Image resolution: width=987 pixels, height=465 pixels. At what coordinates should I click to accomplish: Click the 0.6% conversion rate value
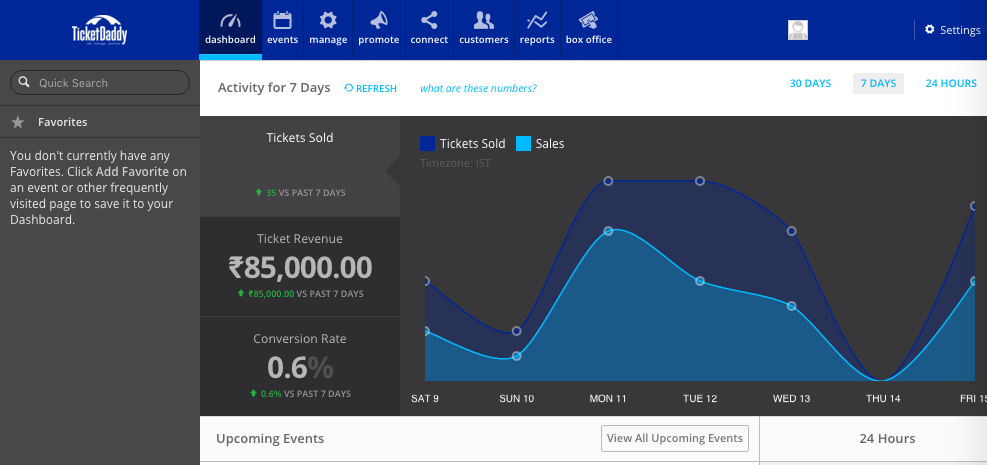point(300,367)
